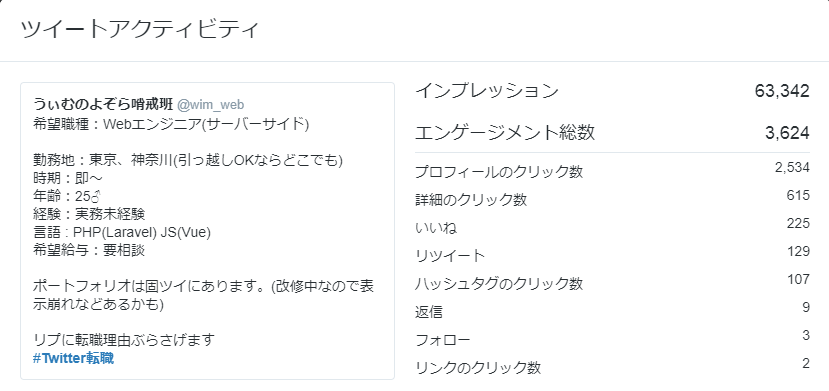Click the いいね metric row
This screenshot has height=391, width=829.
(x=612, y=227)
